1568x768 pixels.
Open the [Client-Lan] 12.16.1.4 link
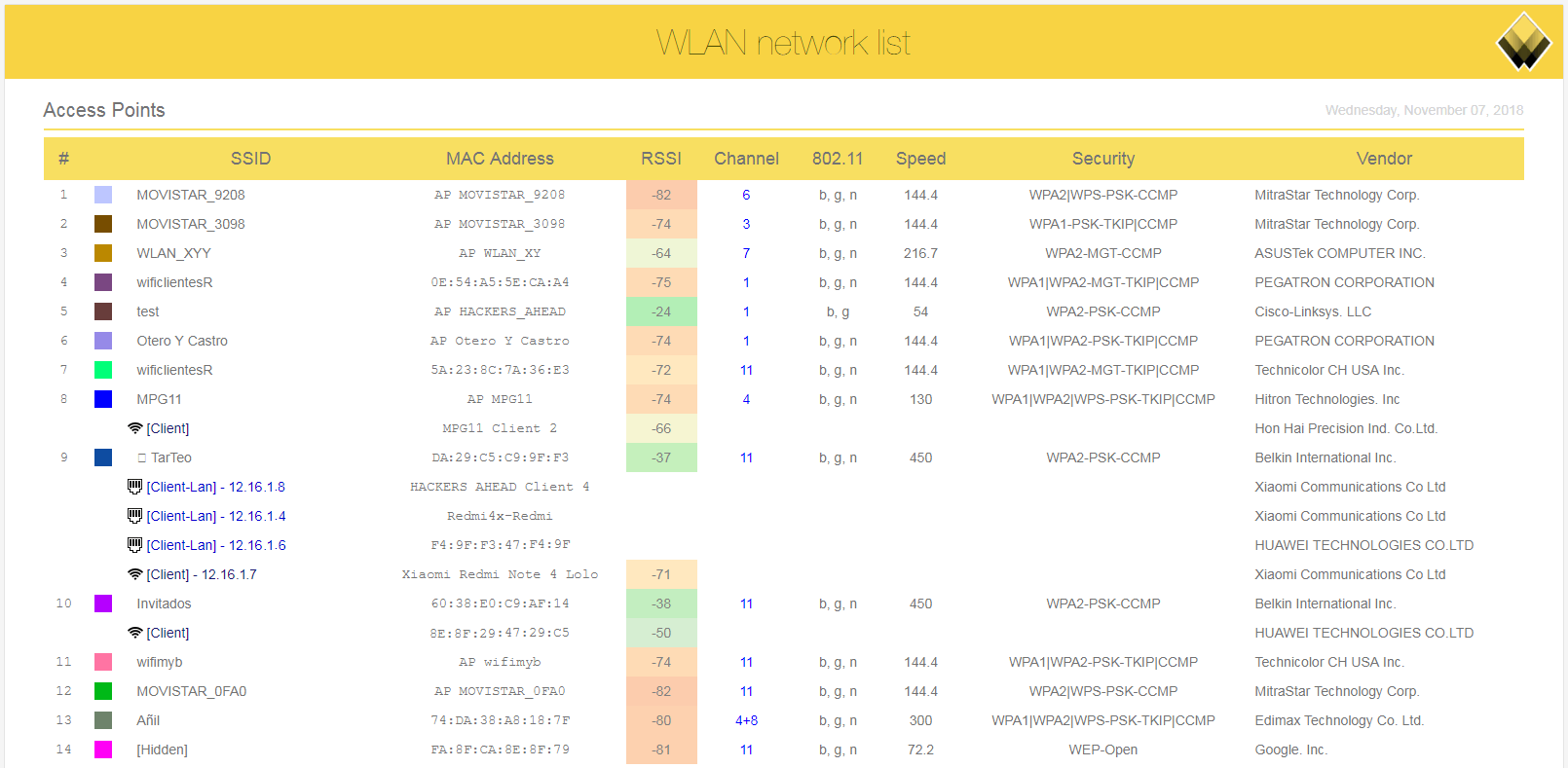pyautogui.click(x=216, y=516)
